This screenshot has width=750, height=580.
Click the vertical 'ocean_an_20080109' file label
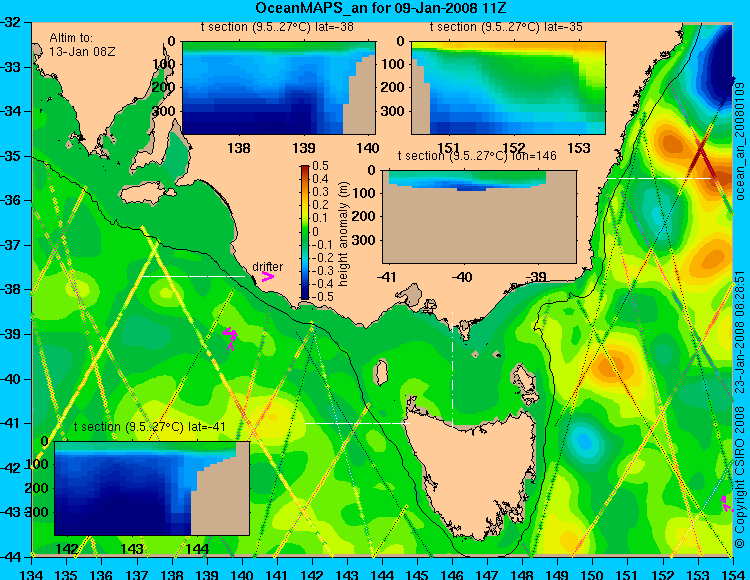[x=739, y=142]
